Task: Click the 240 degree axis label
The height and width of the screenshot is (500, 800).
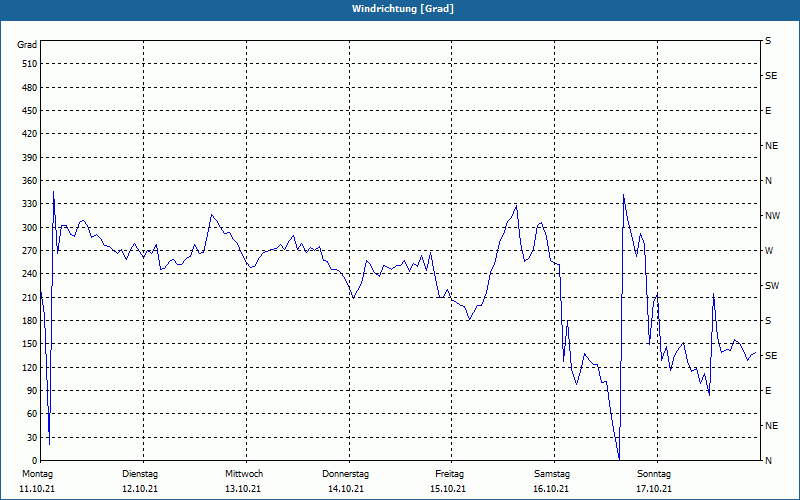Action: pyautogui.click(x=29, y=274)
